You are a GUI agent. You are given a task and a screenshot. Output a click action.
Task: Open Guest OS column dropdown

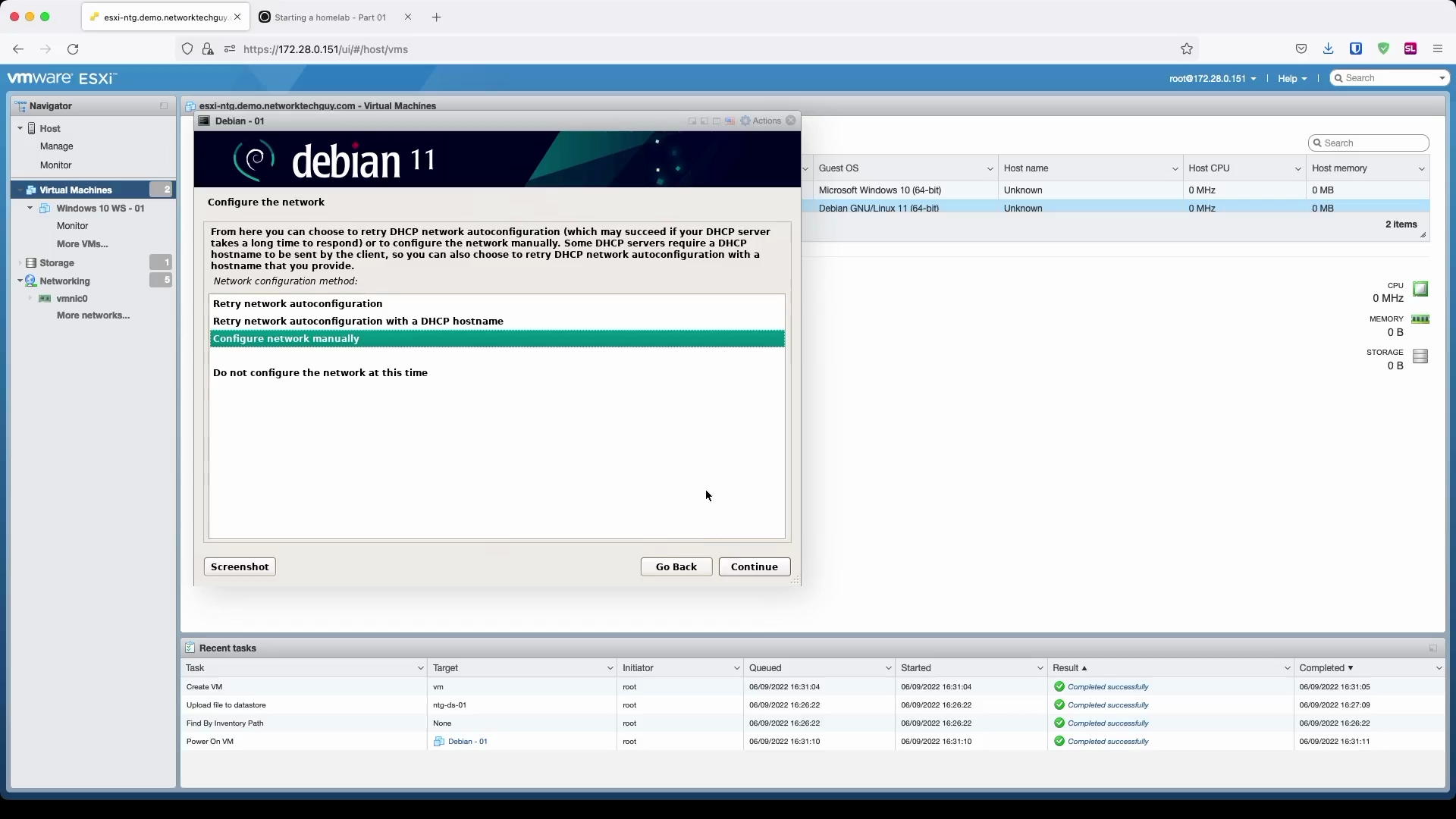click(x=990, y=168)
